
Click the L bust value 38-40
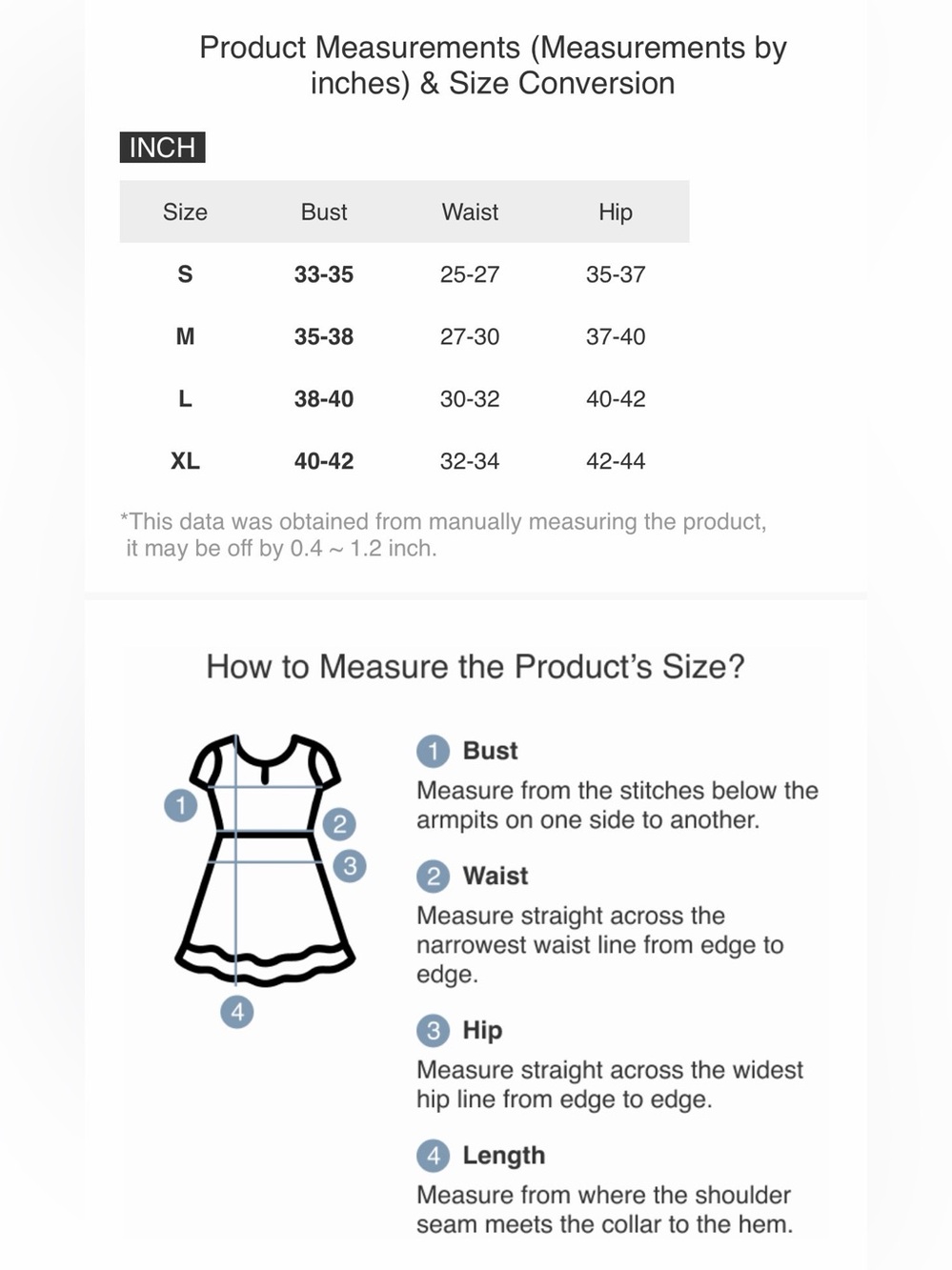coord(324,399)
